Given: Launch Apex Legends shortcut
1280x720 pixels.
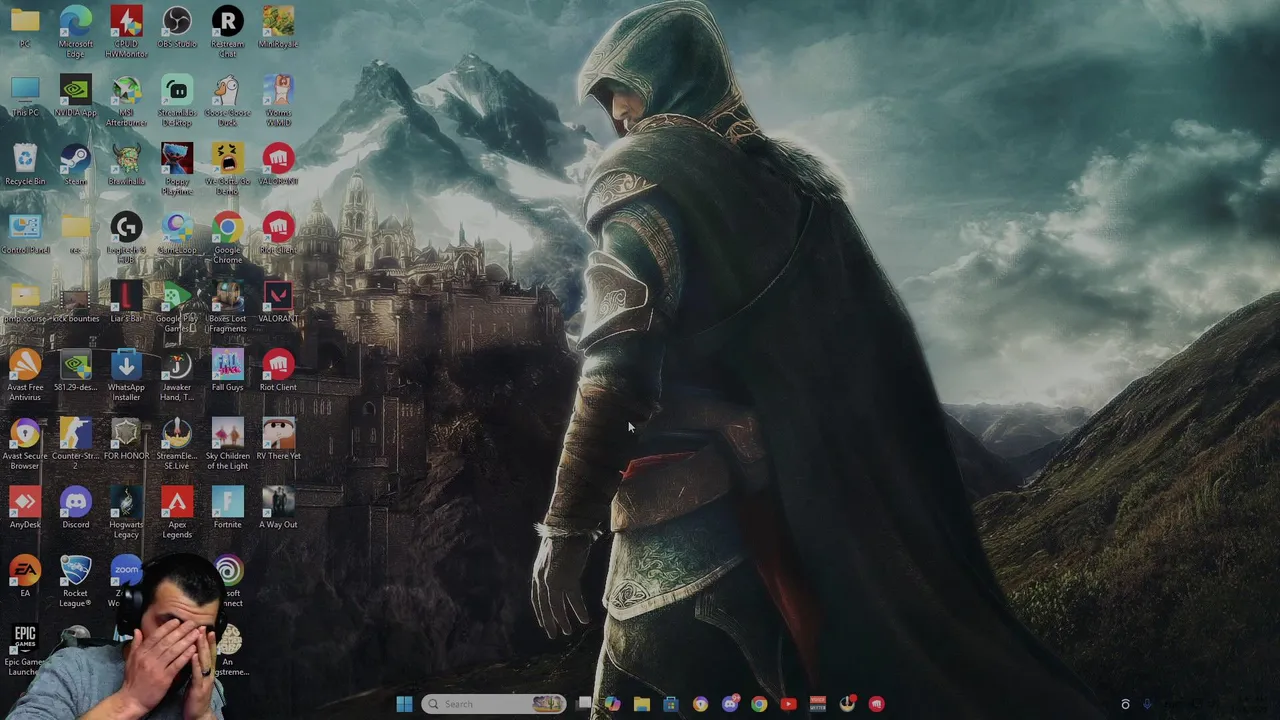Looking at the screenshot, I should pos(177,512).
